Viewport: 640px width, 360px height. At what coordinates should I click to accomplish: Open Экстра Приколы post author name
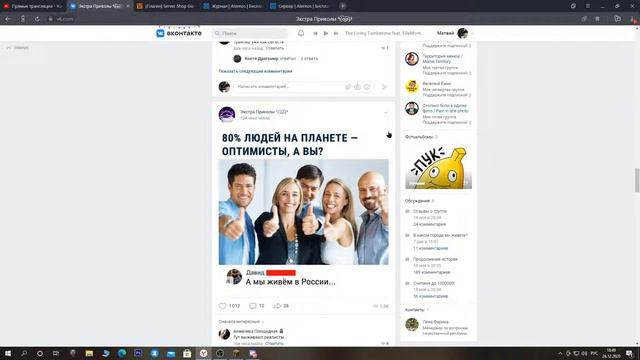(x=264, y=111)
